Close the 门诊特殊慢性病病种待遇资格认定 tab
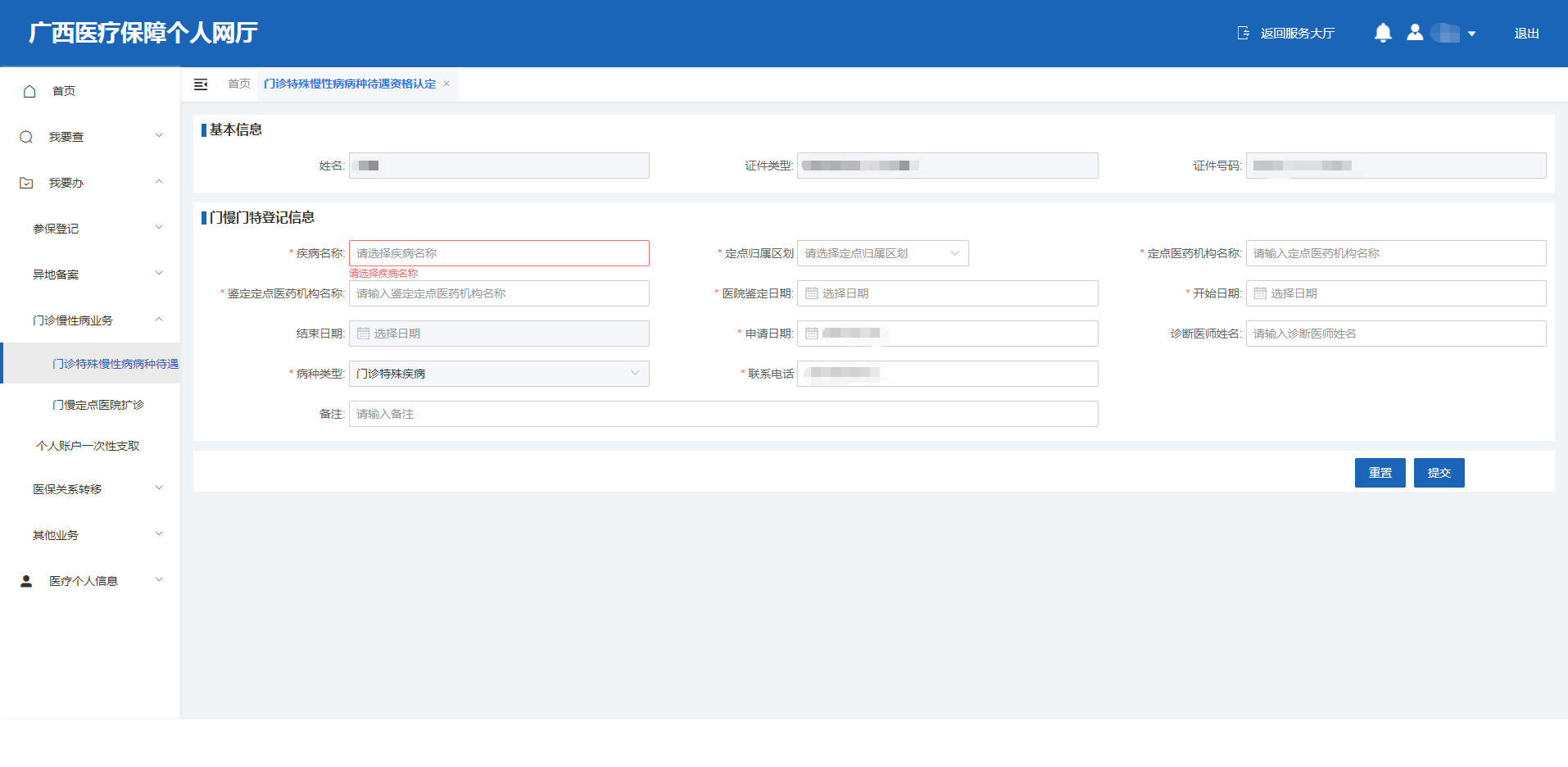 [446, 84]
